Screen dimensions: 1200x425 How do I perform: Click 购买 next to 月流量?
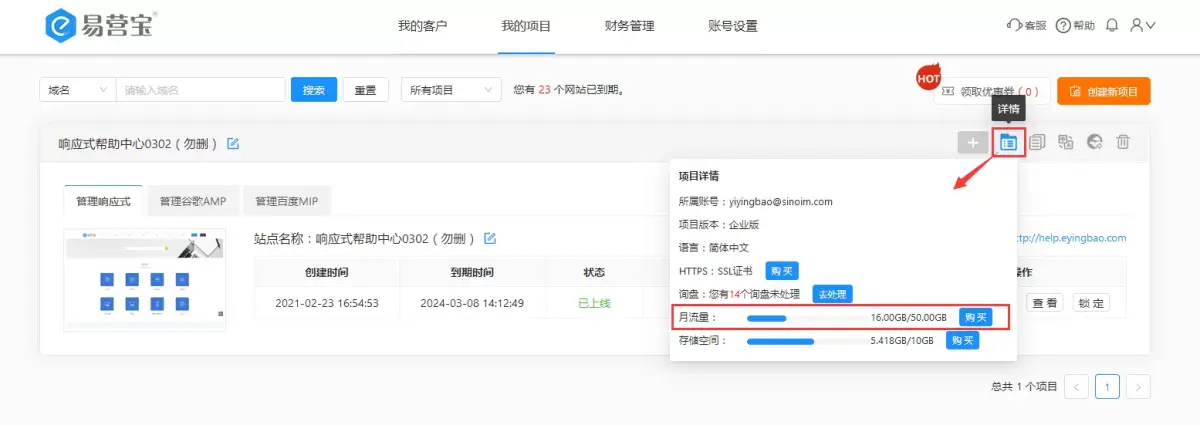coord(975,317)
